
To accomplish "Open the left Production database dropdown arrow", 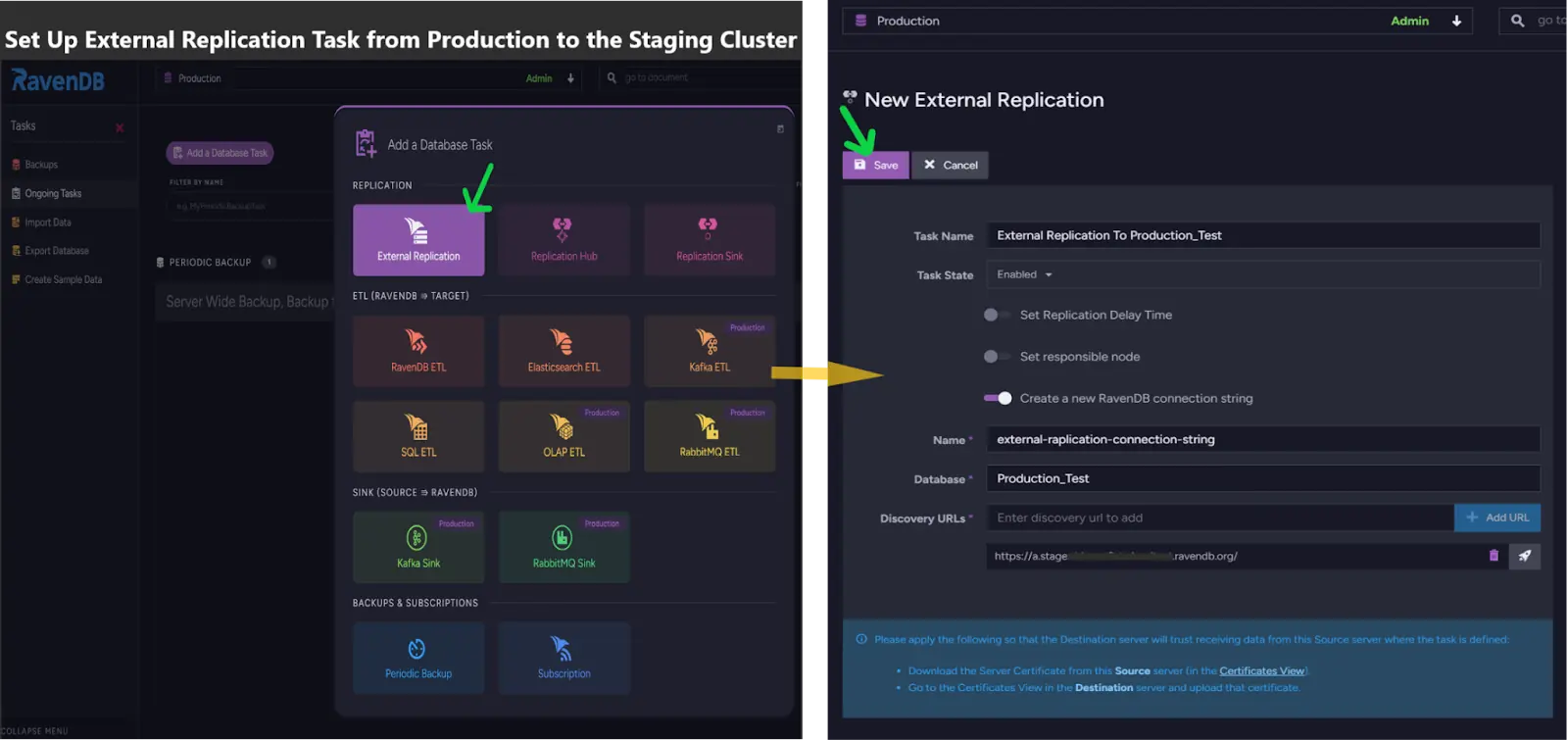I will click(570, 78).
